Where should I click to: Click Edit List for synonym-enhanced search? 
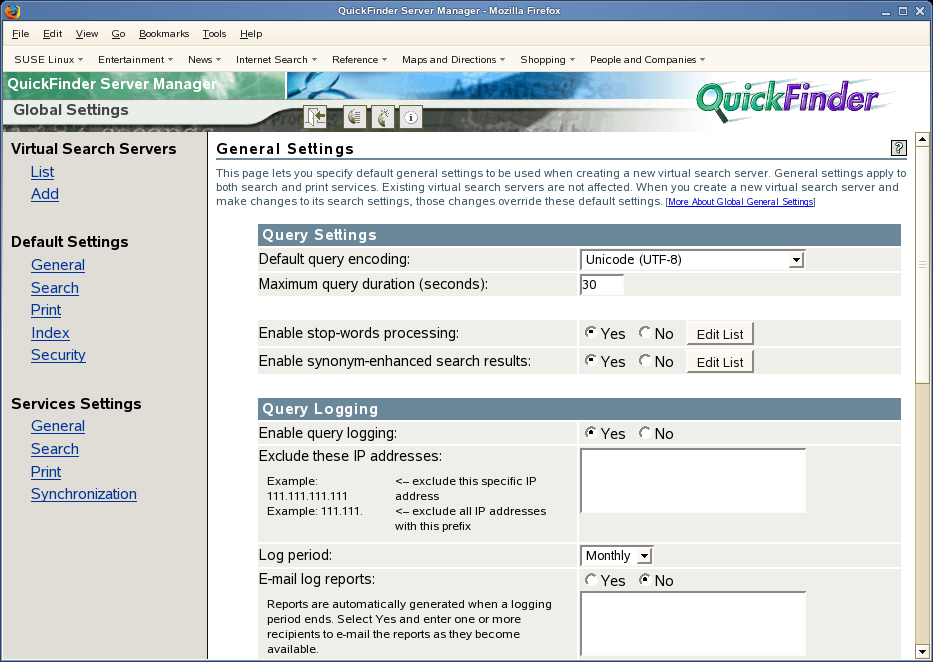coord(720,362)
